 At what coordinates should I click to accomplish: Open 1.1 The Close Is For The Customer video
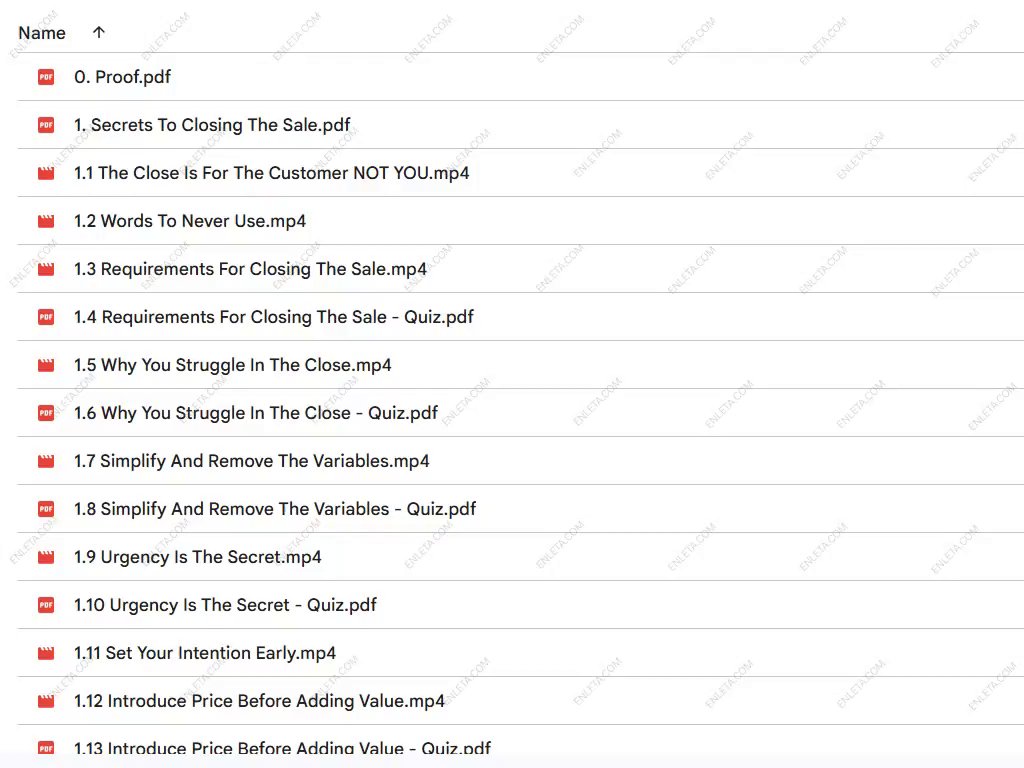271,173
